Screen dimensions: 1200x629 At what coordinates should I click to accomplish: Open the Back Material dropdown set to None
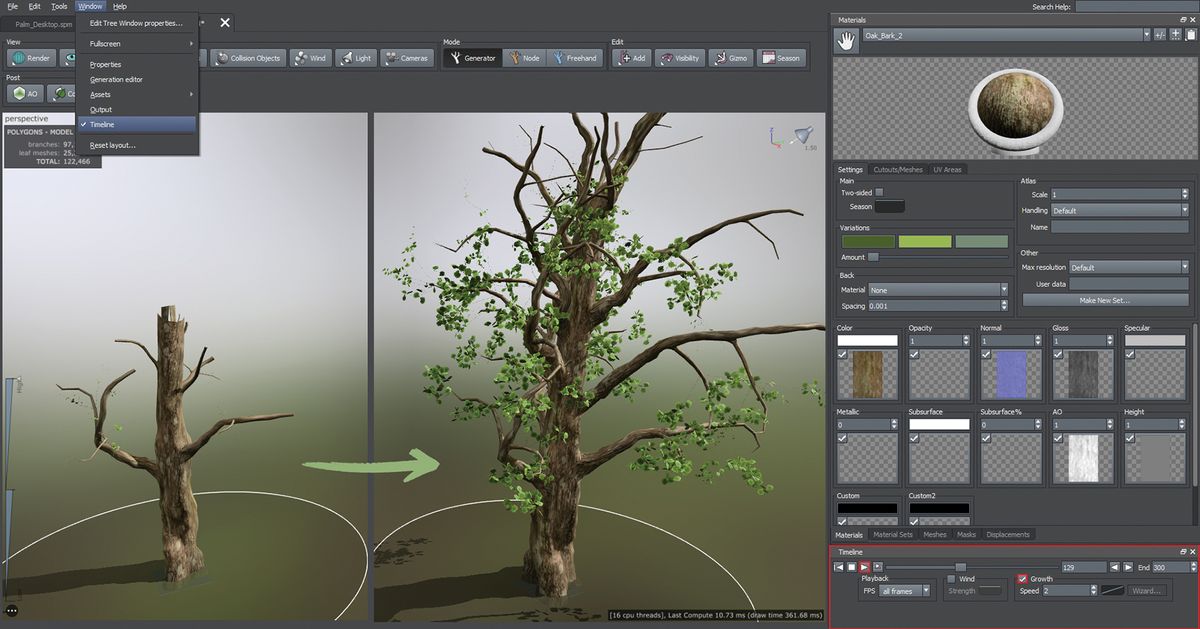tap(938, 289)
